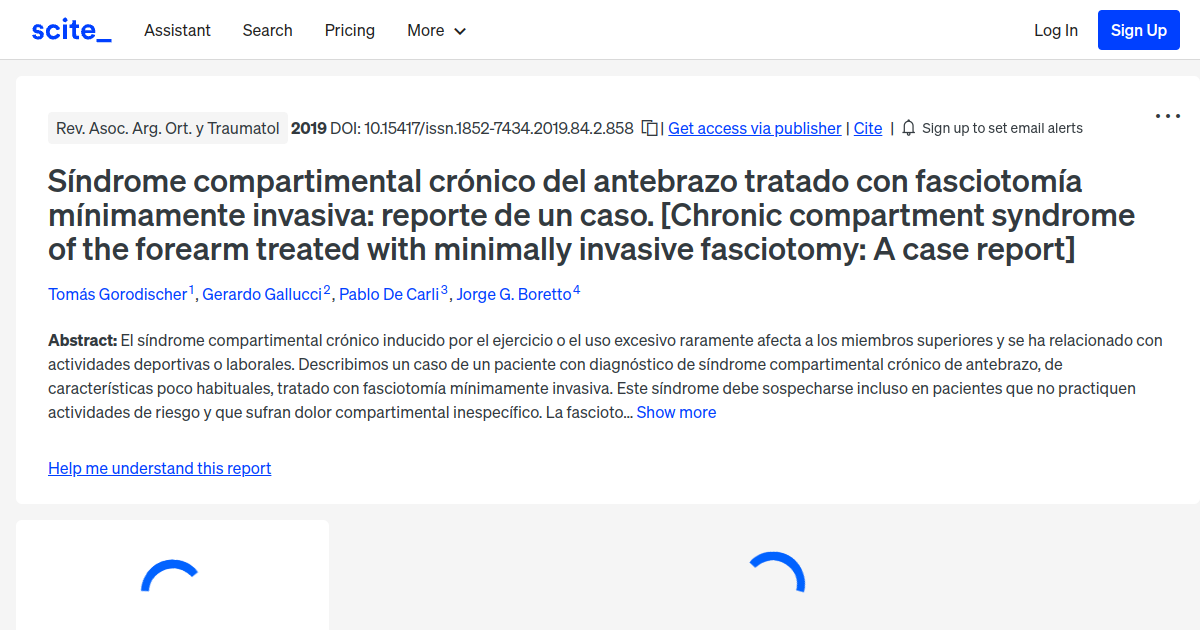Open the Assistant page
The image size is (1200, 630).
[177, 30]
